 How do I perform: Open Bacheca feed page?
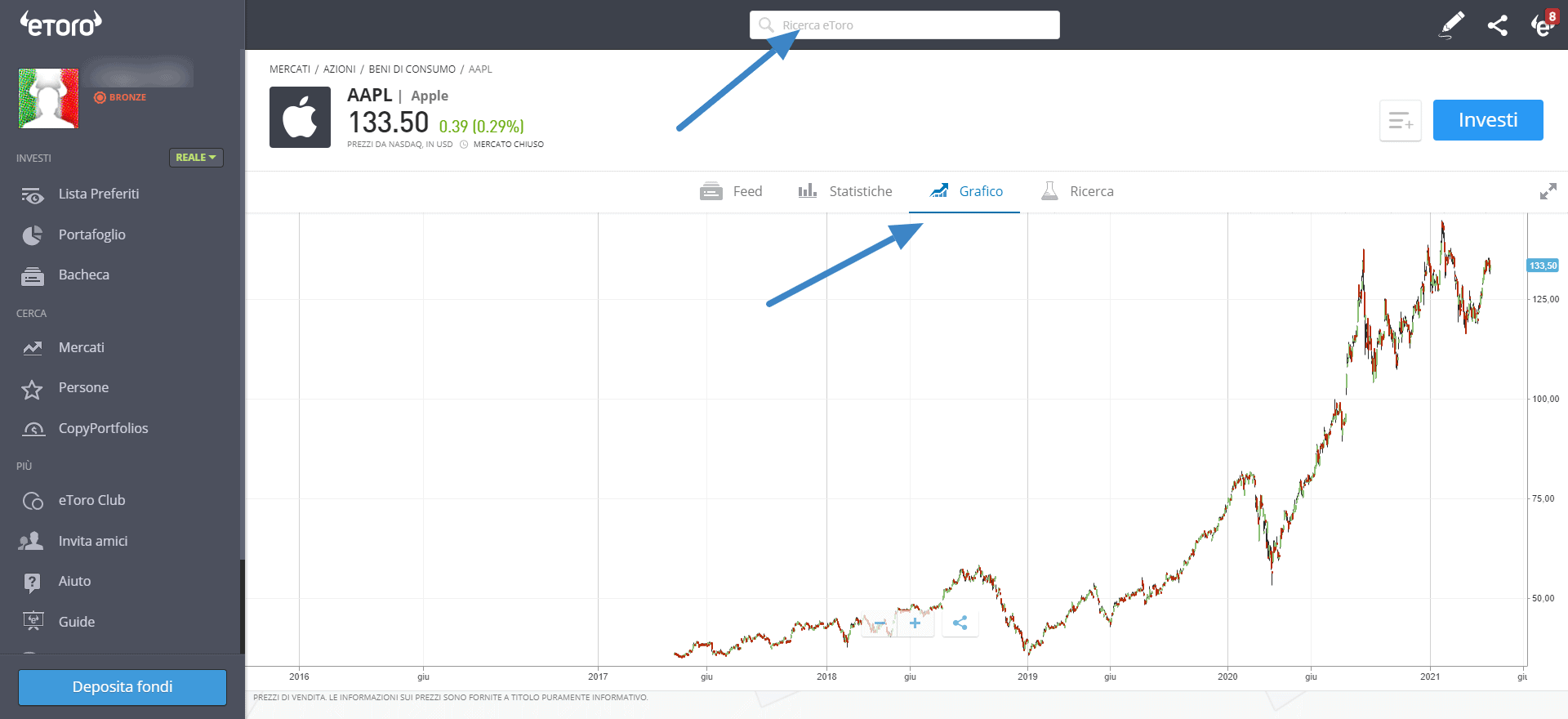(x=84, y=275)
